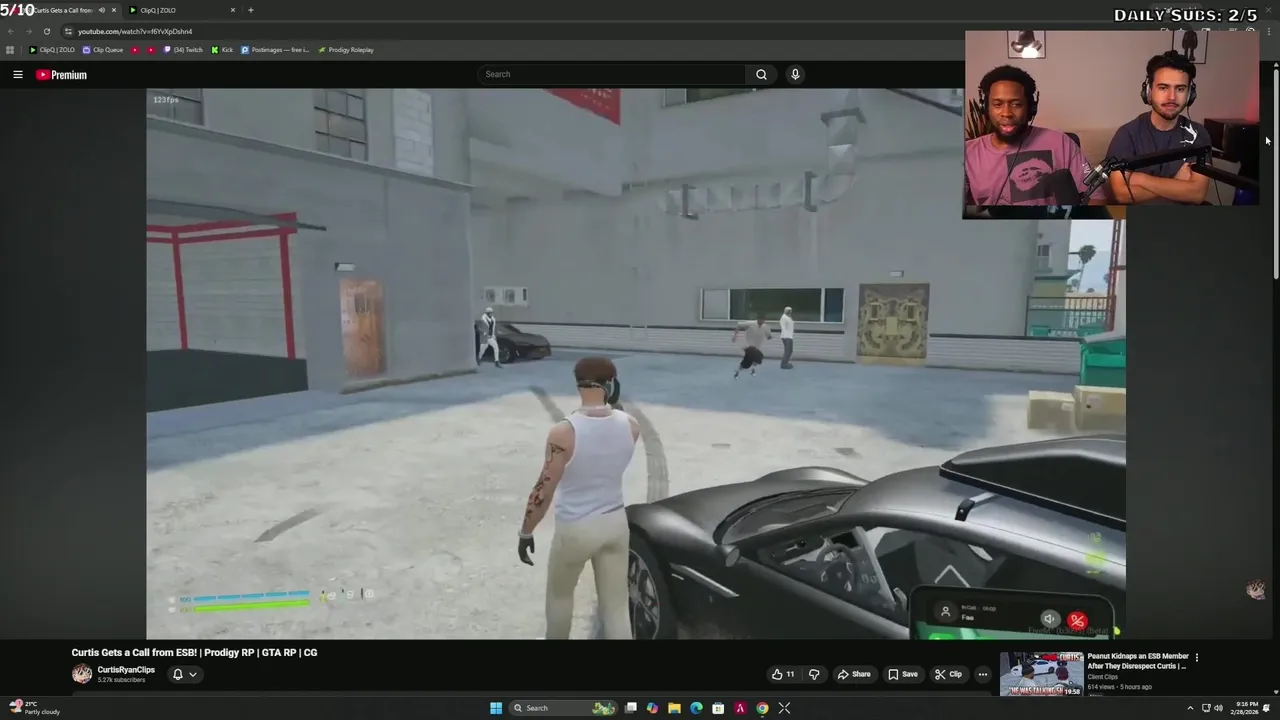Click the YouTube search magnifier button
The height and width of the screenshot is (720, 1280).
[761, 74]
